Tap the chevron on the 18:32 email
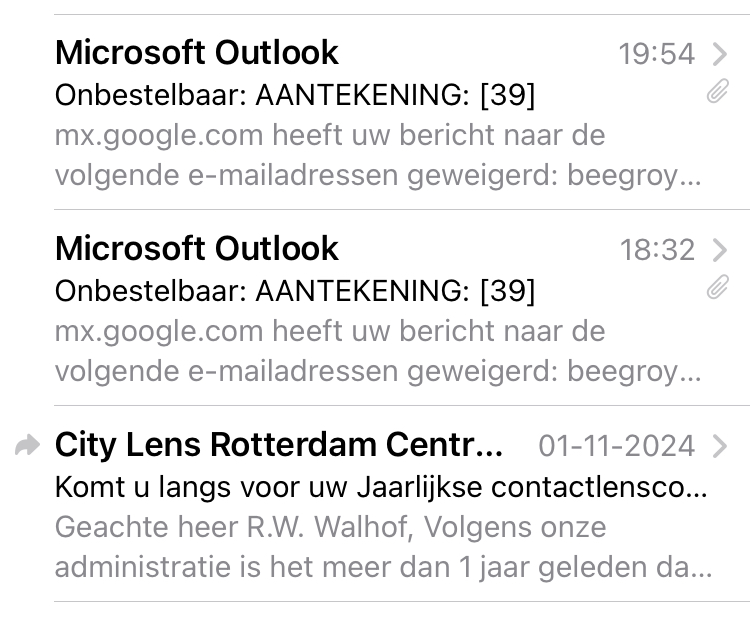This screenshot has width=750, height=638. (x=720, y=249)
